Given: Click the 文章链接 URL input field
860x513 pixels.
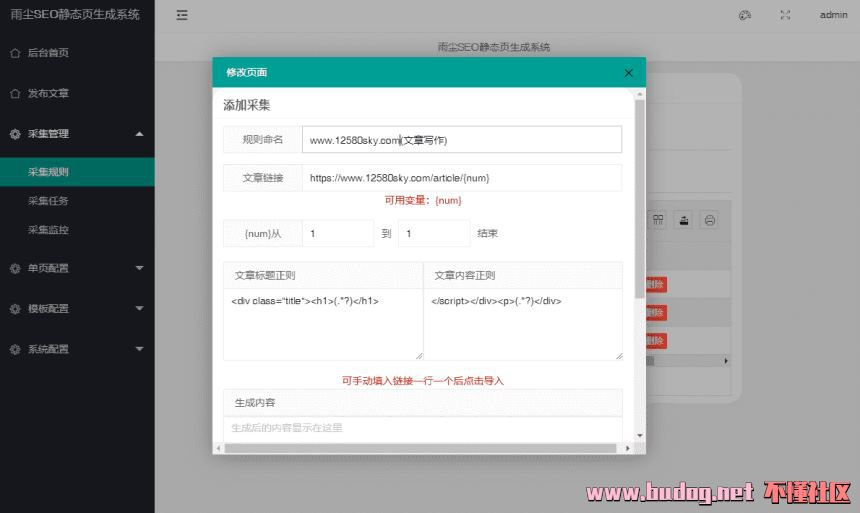Looking at the screenshot, I should pyautogui.click(x=461, y=178).
